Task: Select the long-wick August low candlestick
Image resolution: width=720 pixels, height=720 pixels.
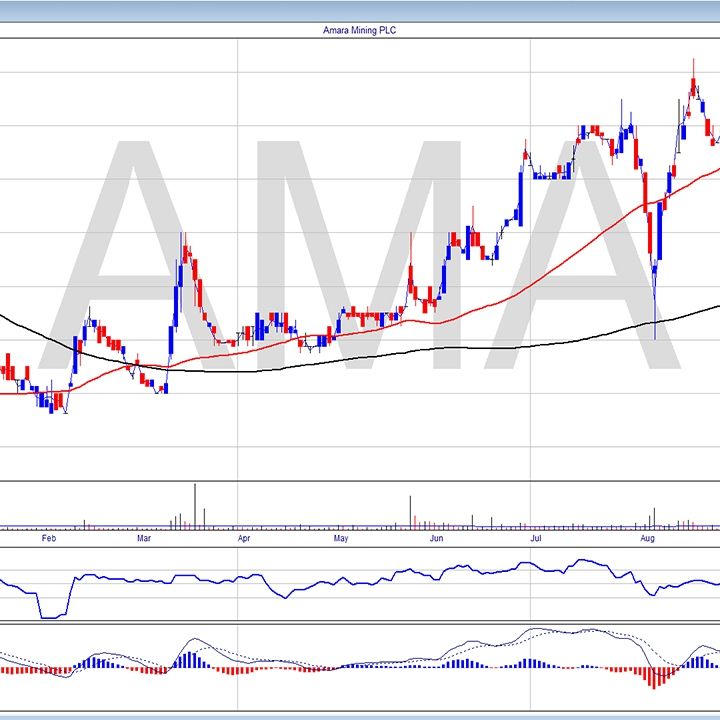Action: [655, 300]
